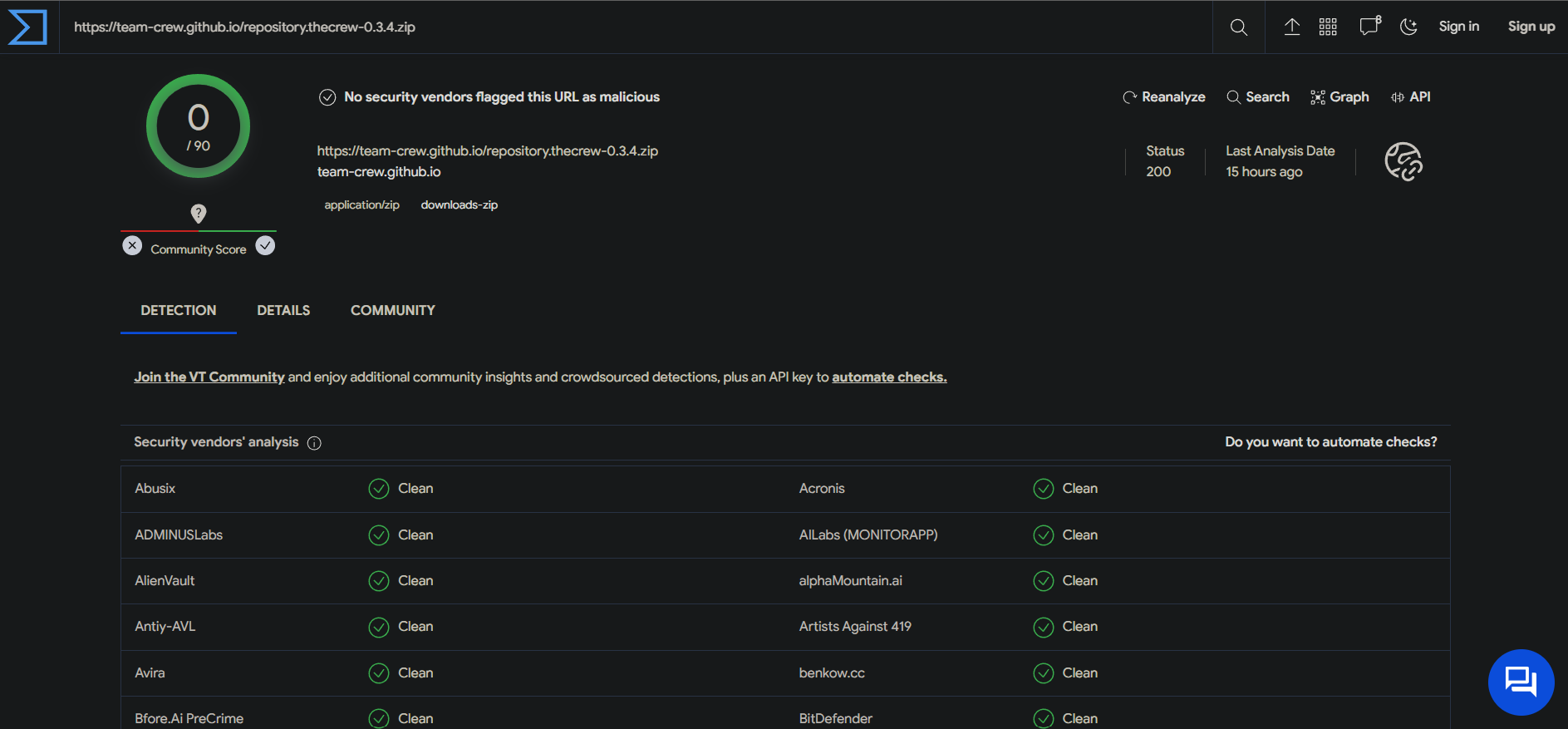Click the URL globe link icon

(x=1403, y=161)
